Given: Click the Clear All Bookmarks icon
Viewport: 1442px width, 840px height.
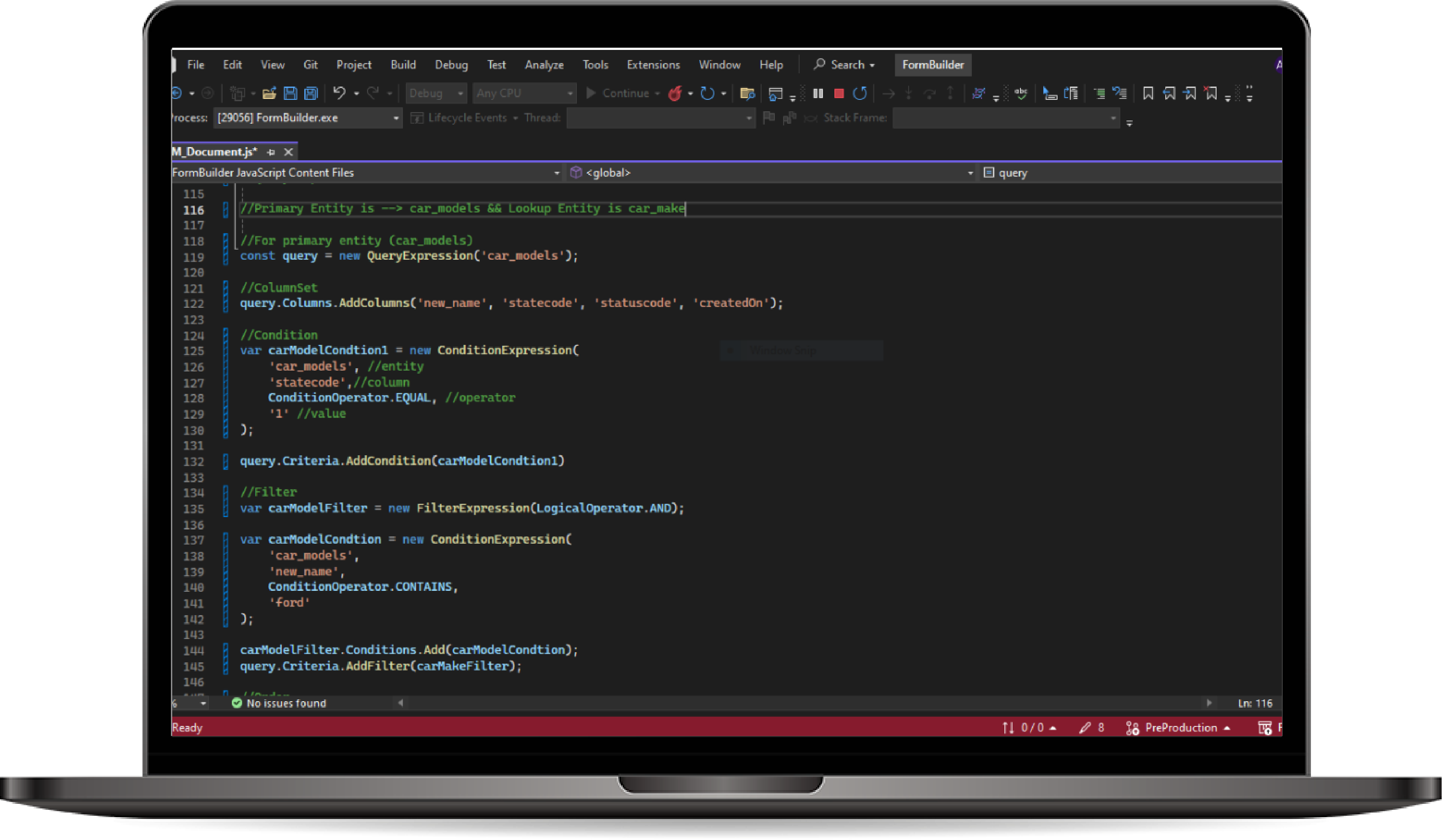Looking at the screenshot, I should click(x=1210, y=93).
